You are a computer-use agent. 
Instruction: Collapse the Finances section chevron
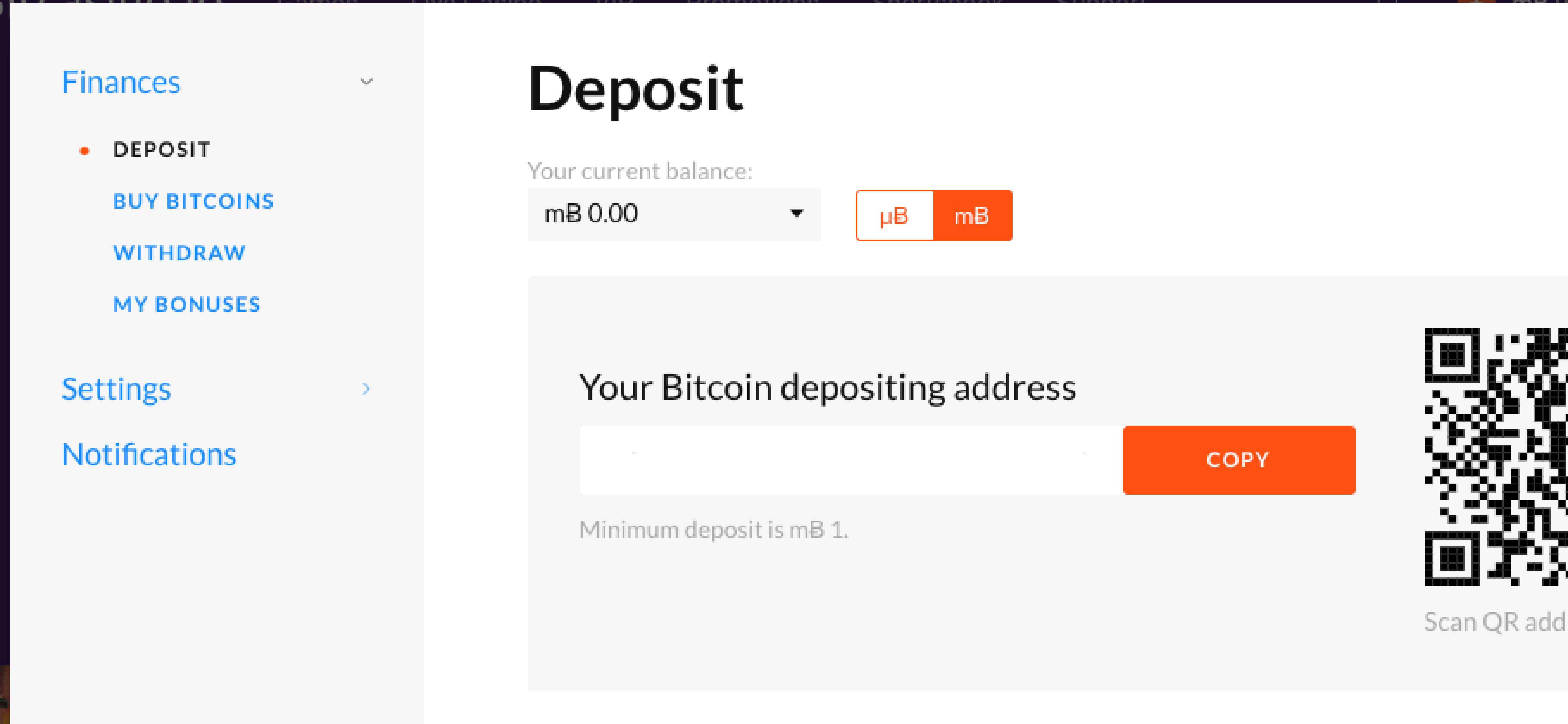pyautogui.click(x=366, y=81)
